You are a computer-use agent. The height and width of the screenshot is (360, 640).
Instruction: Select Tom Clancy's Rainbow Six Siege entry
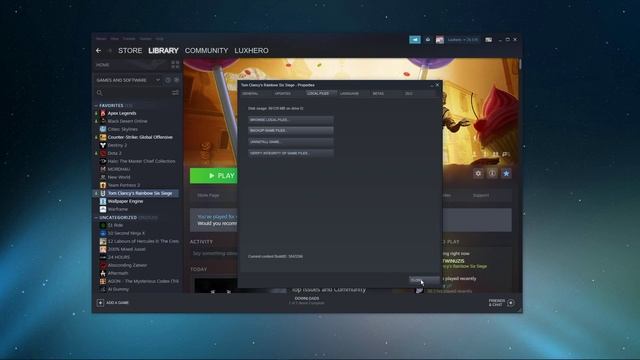point(137,193)
